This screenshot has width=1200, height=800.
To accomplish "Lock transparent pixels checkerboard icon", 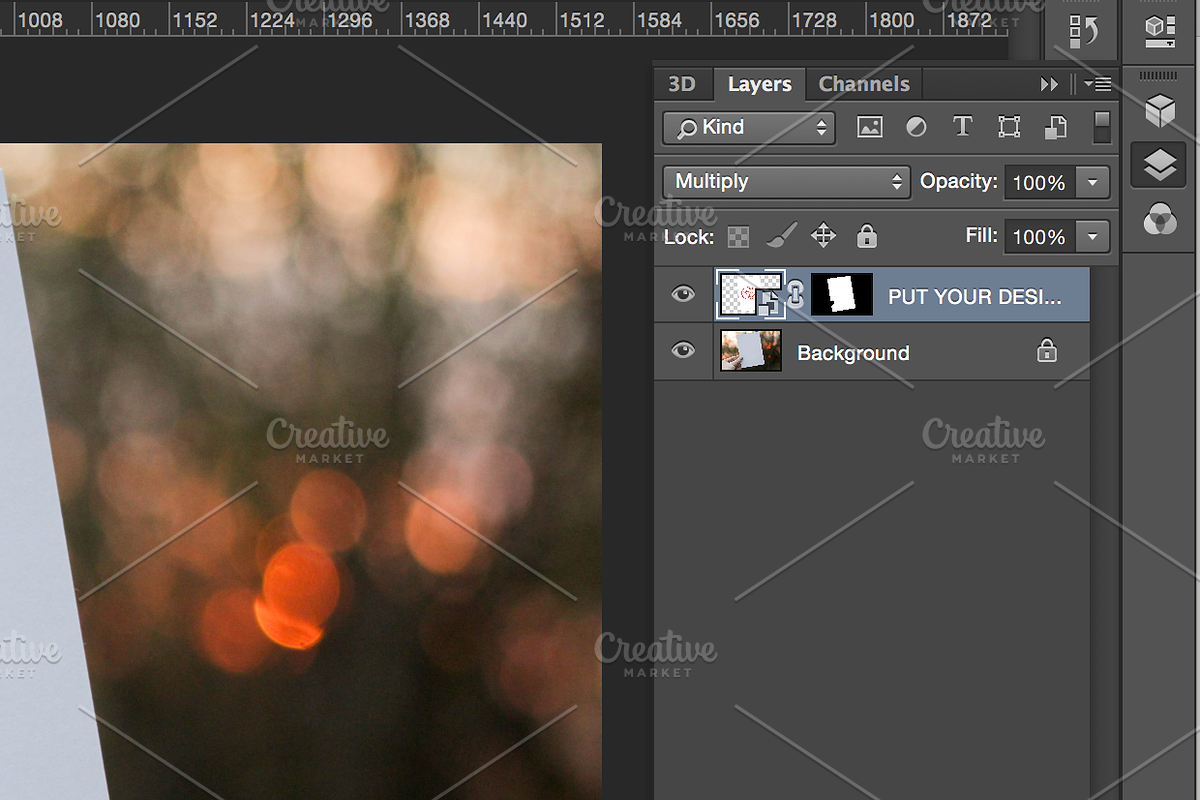I will [738, 237].
